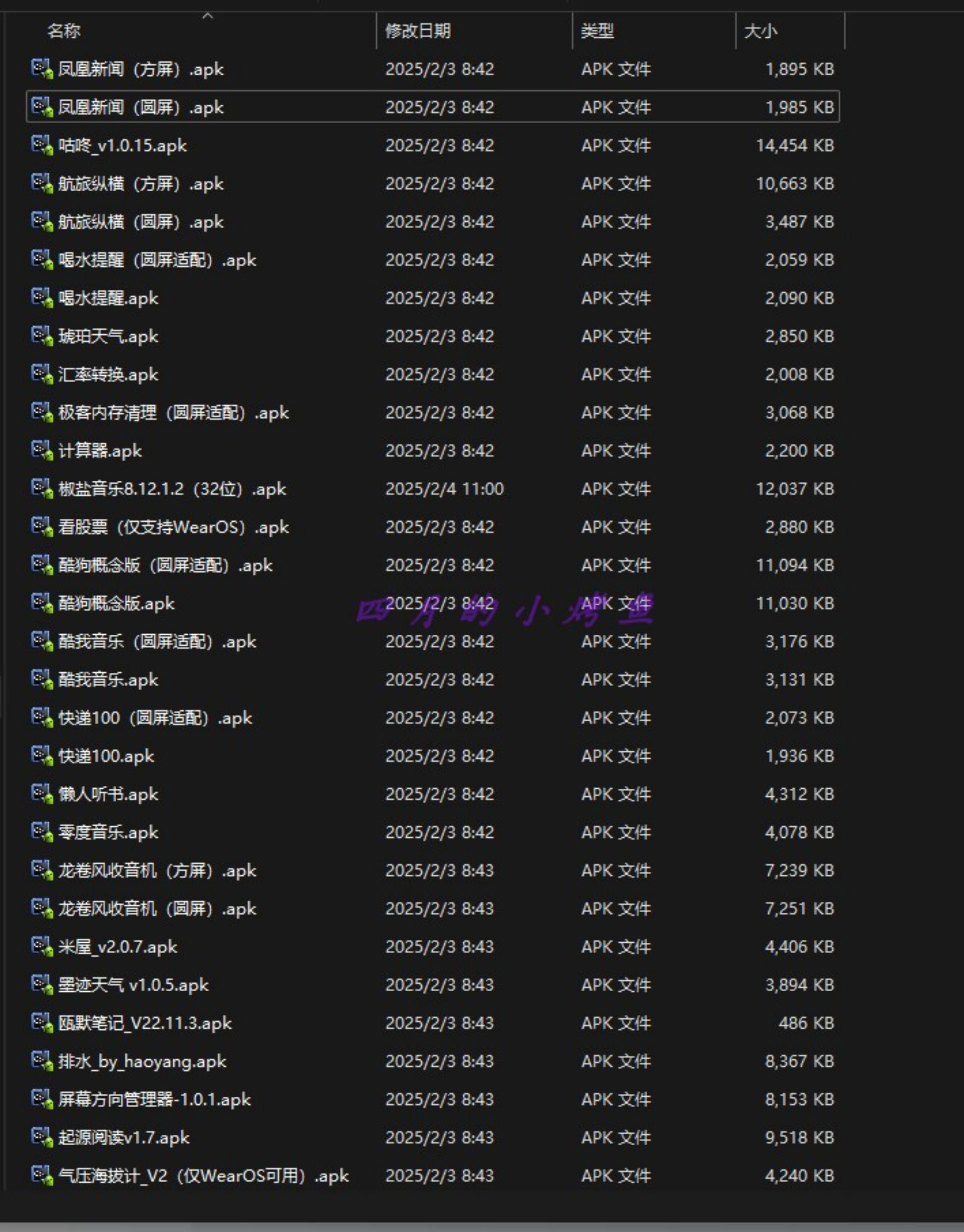Click the icon of 快递100.apk

tap(42, 756)
